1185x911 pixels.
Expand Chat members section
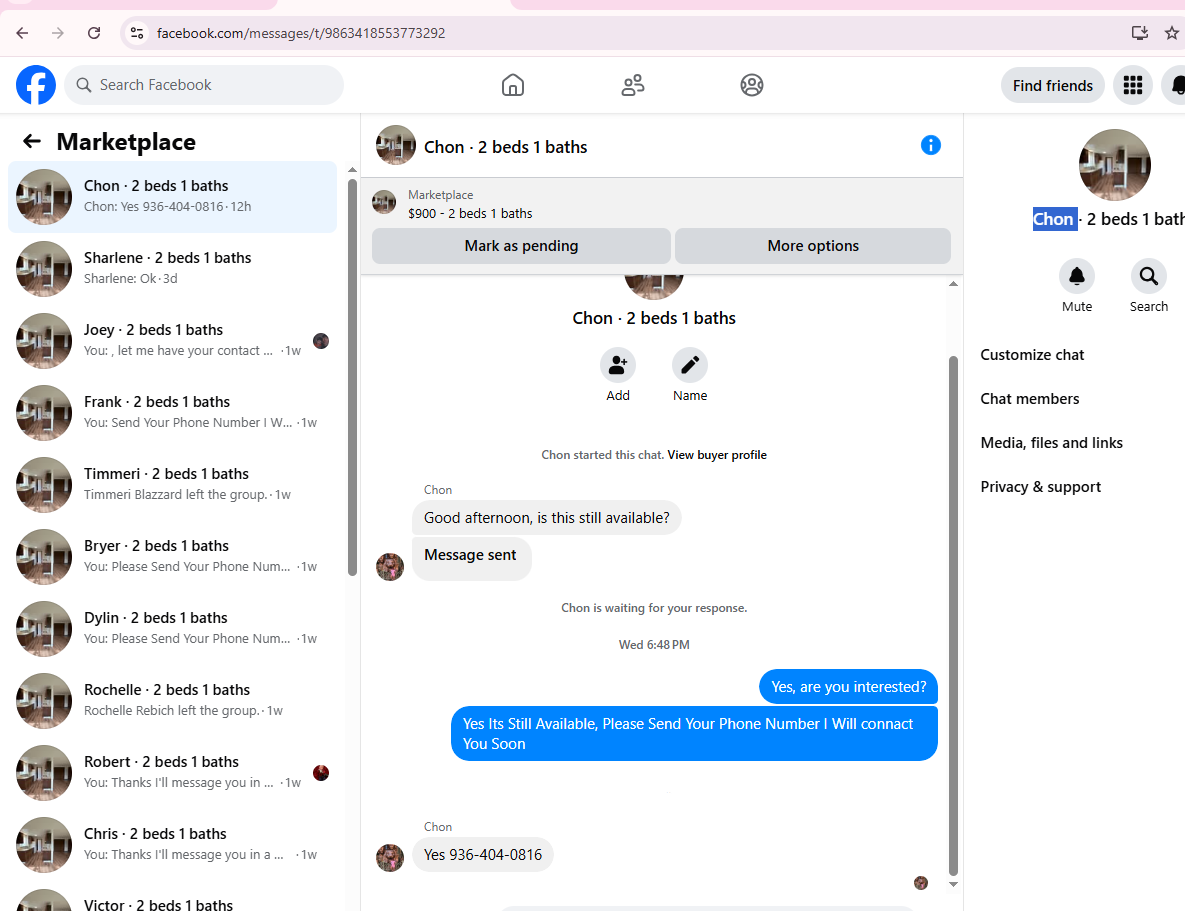[x=1029, y=398]
